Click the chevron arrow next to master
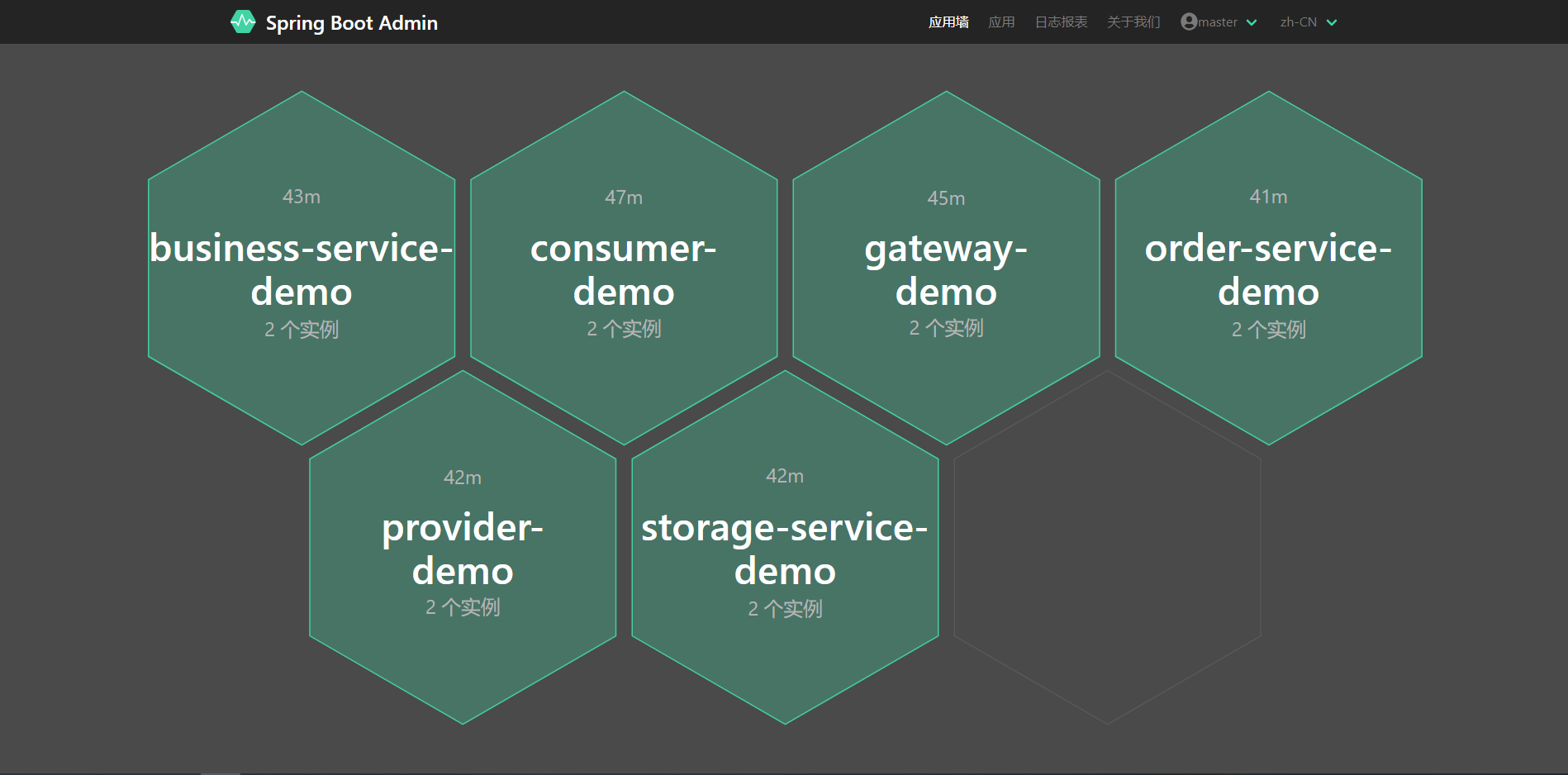1568x775 pixels. tap(1252, 22)
